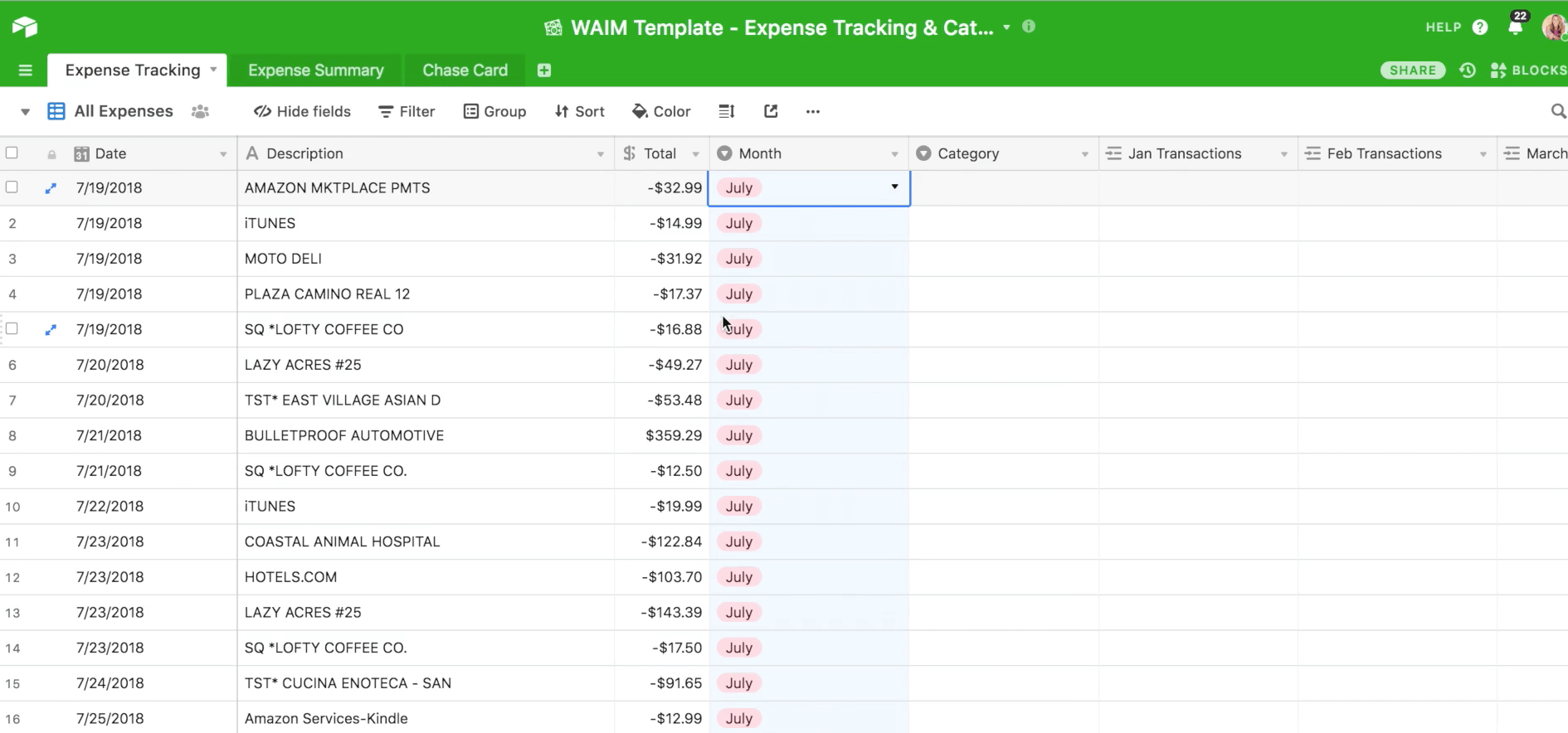Toggle the select-all checkbox in header
The image size is (1568, 733).
[x=12, y=153]
